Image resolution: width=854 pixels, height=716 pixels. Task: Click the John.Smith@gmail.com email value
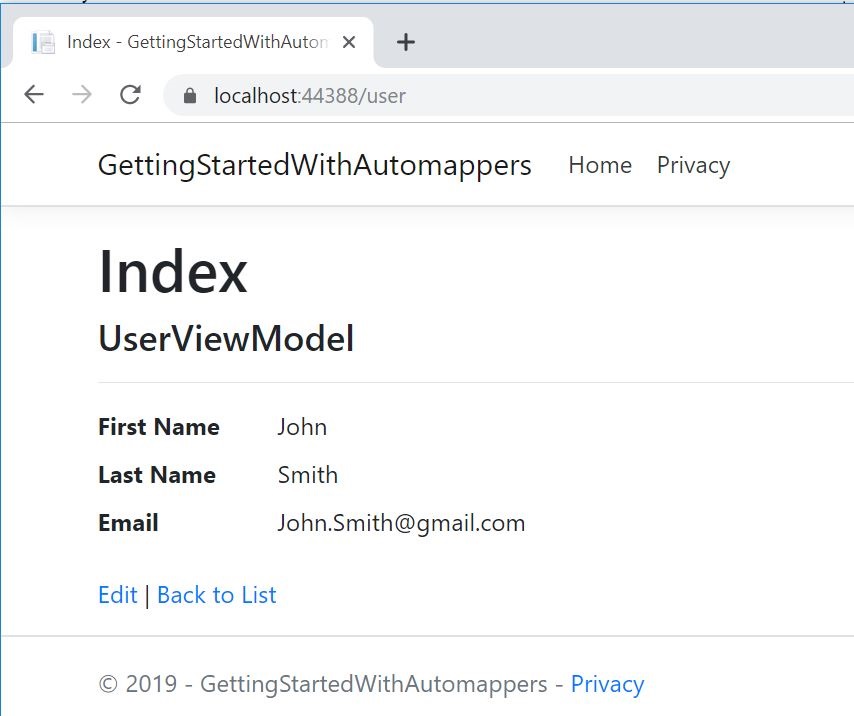click(401, 523)
